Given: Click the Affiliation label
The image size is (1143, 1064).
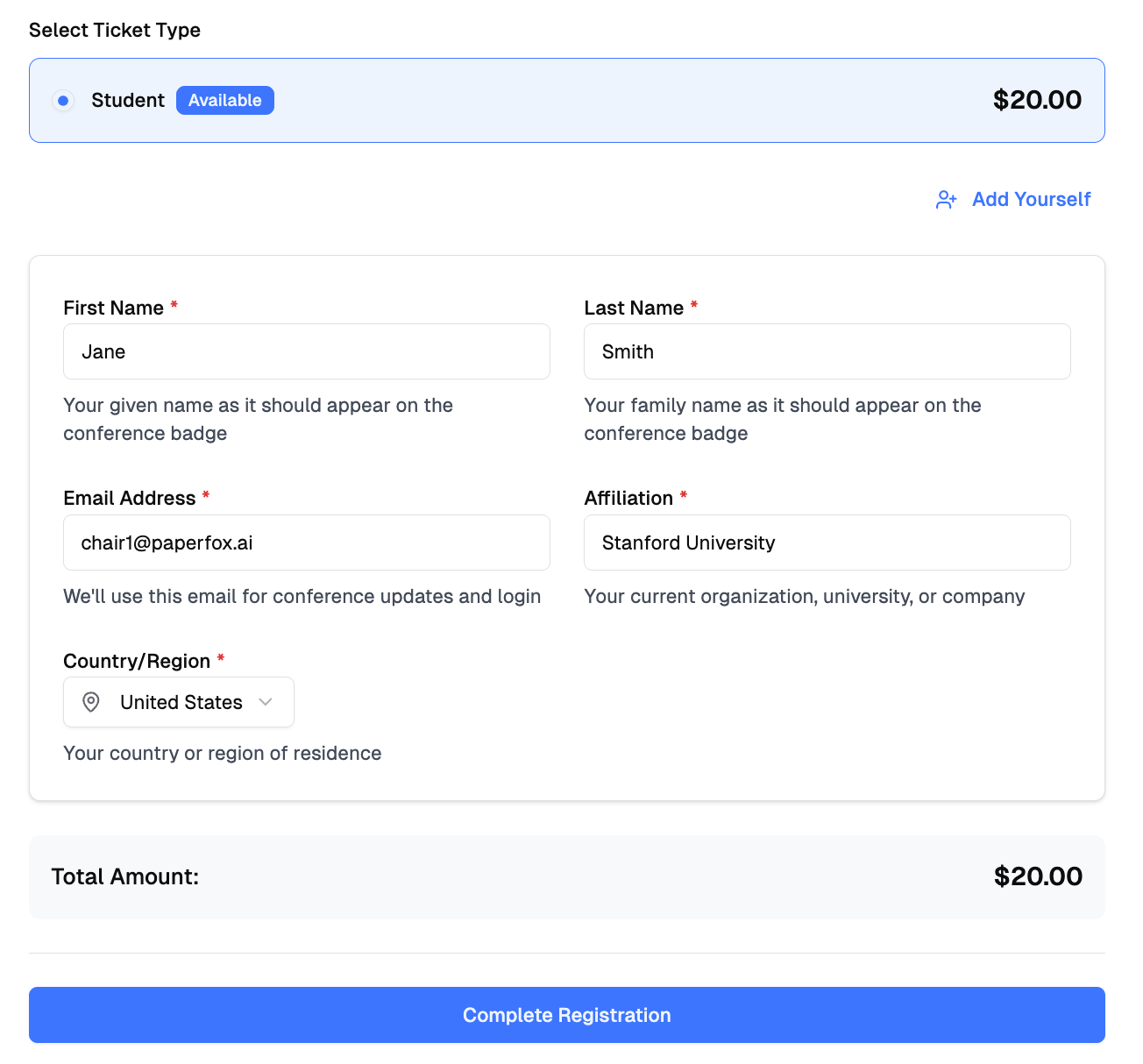Looking at the screenshot, I should pos(628,498).
